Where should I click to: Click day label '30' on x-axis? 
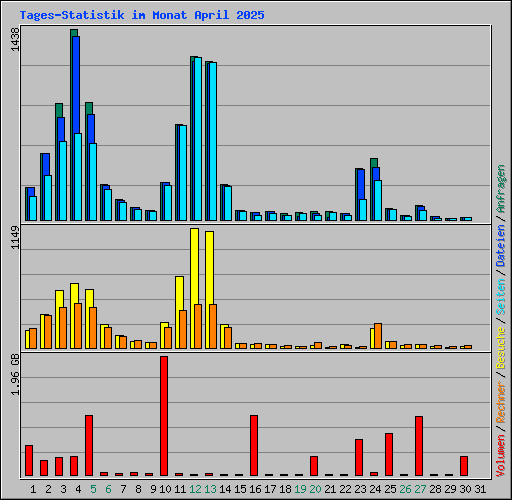pos(465,489)
